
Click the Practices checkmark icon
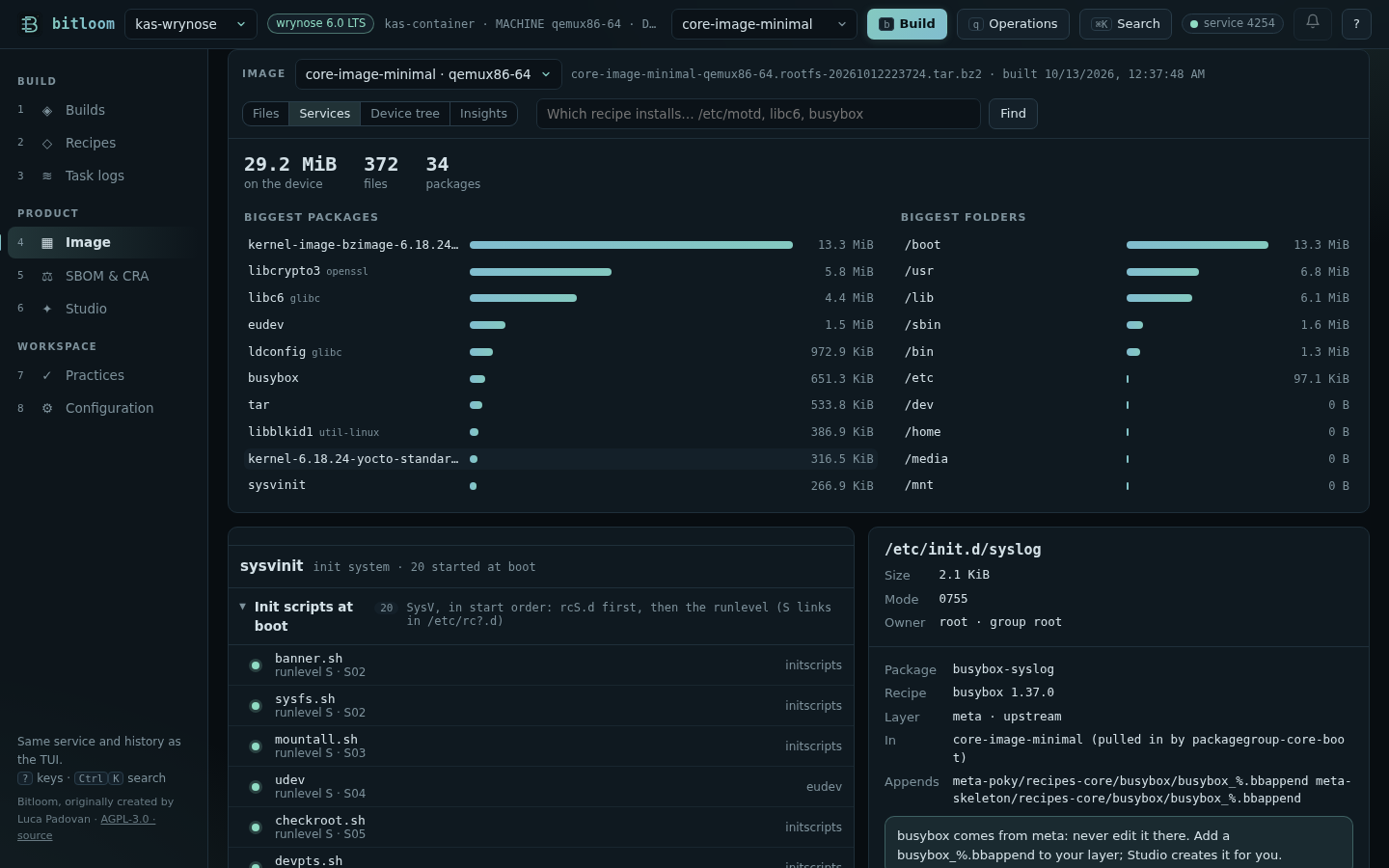(x=47, y=376)
